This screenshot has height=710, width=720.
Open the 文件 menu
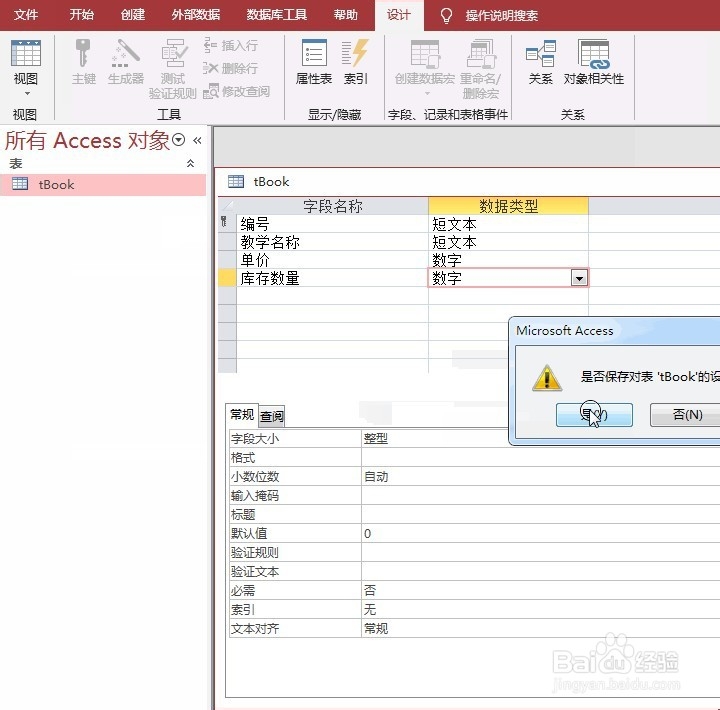tap(26, 15)
